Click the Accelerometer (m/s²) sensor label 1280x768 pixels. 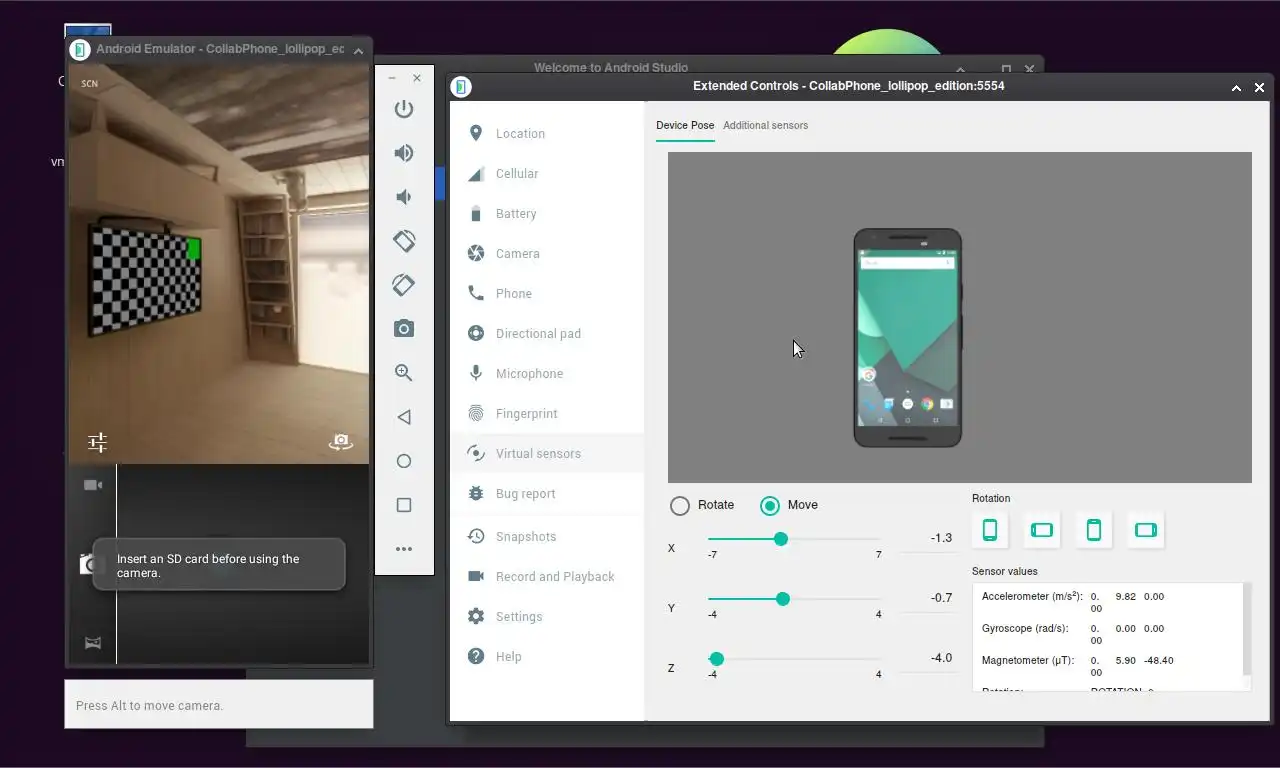click(x=1032, y=596)
